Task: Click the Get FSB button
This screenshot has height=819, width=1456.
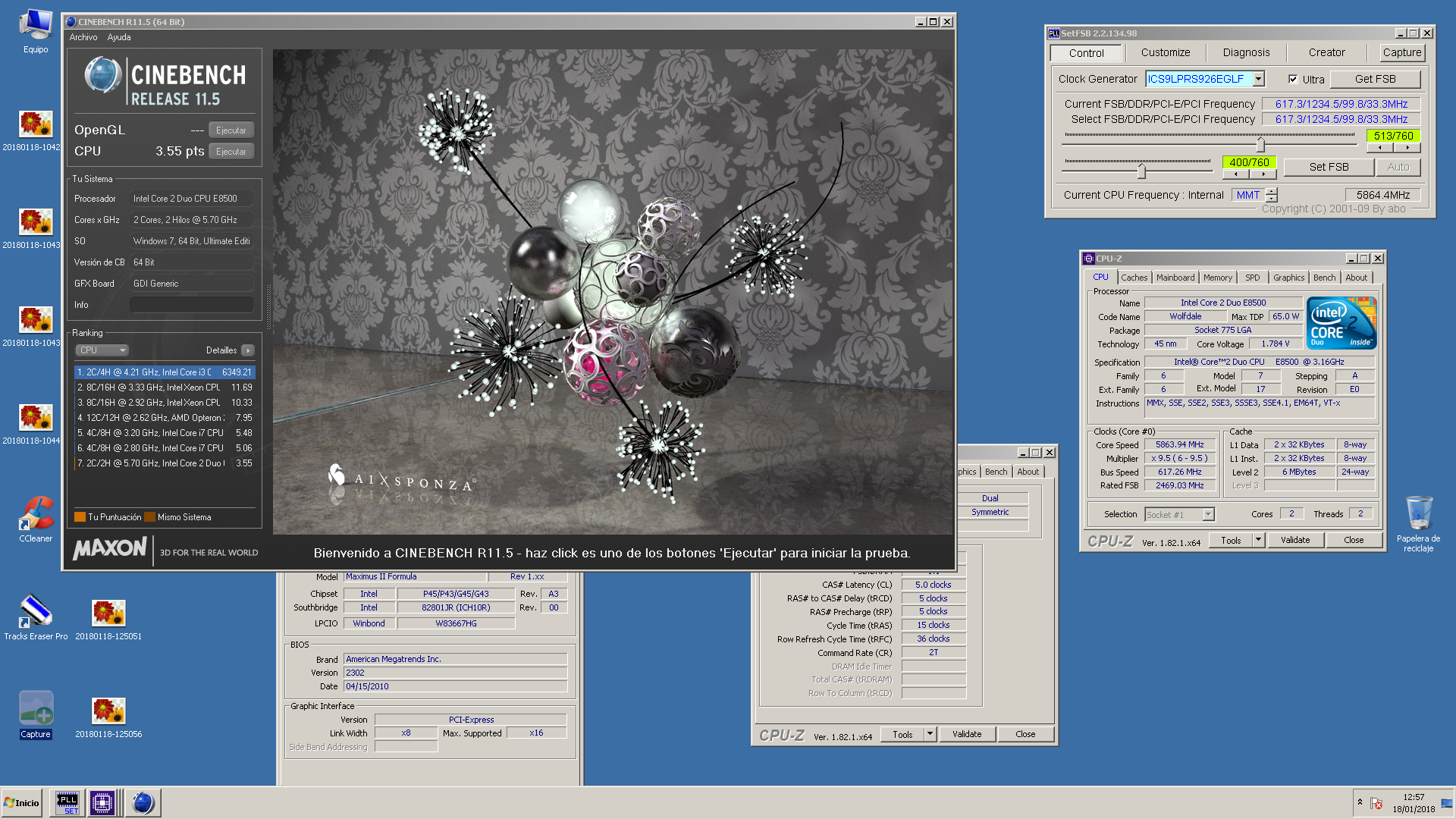Action: pyautogui.click(x=1375, y=79)
